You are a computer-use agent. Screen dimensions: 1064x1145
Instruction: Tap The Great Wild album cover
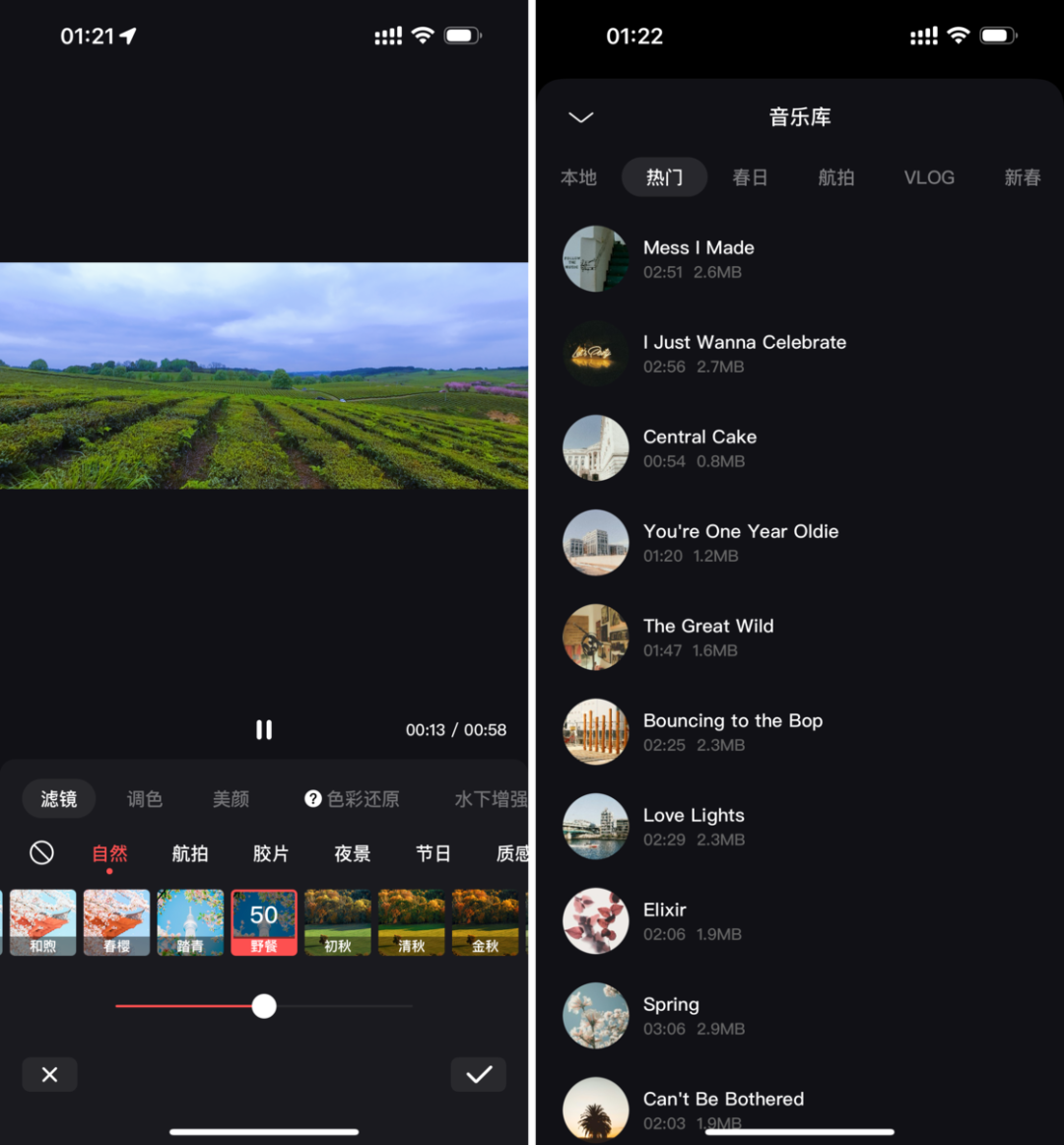(595, 637)
